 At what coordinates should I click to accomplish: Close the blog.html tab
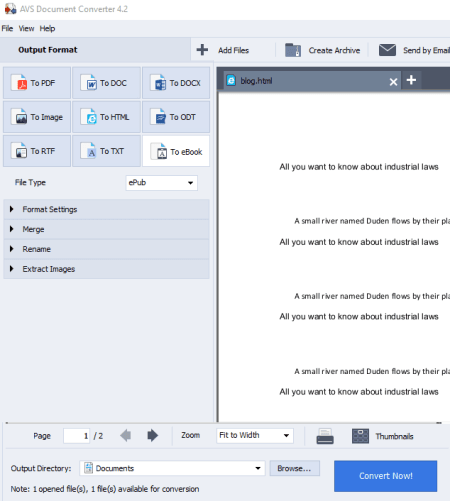pos(393,82)
